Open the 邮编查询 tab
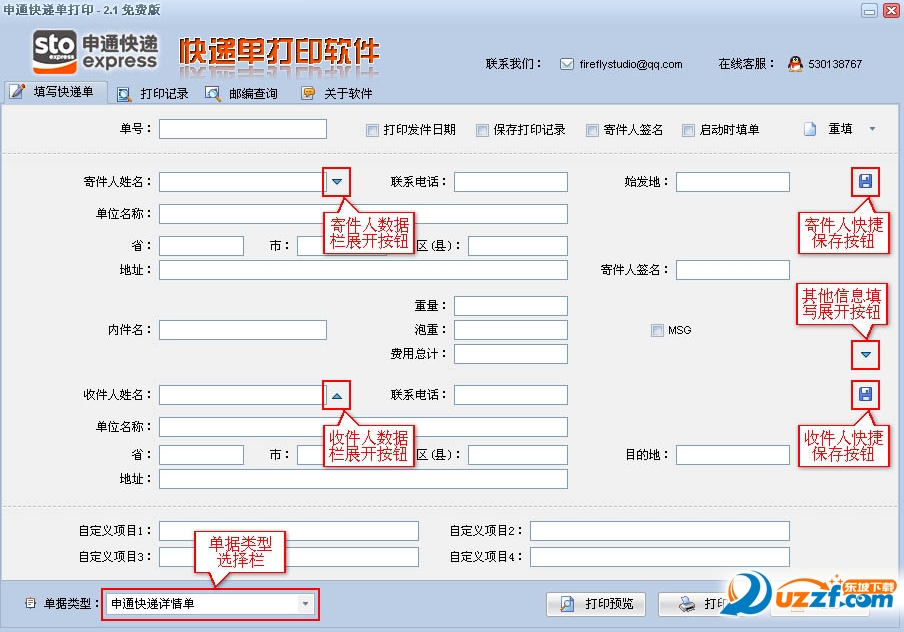The image size is (904, 632). point(242,93)
